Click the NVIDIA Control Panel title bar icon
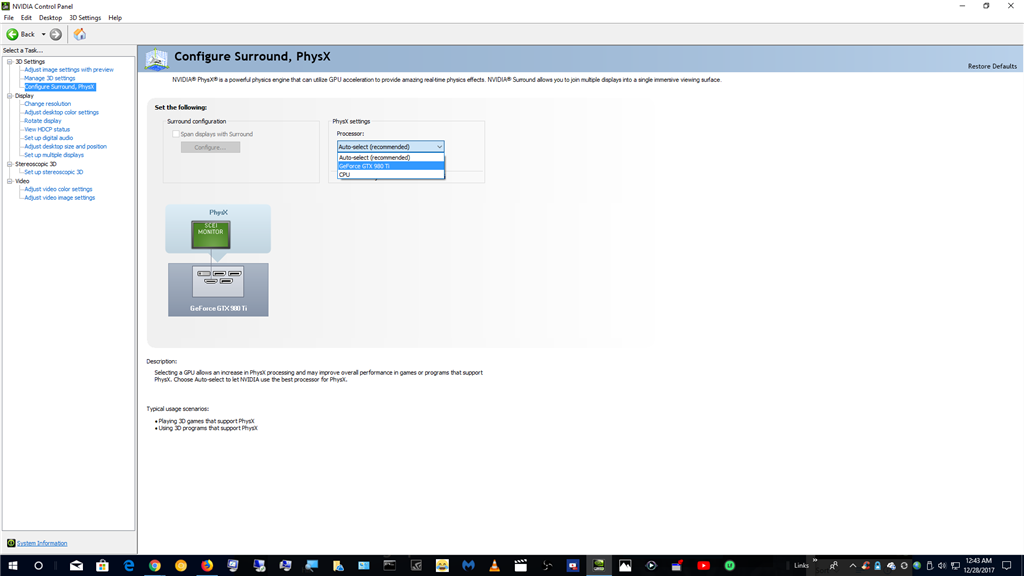1024x576 pixels. (6, 6)
